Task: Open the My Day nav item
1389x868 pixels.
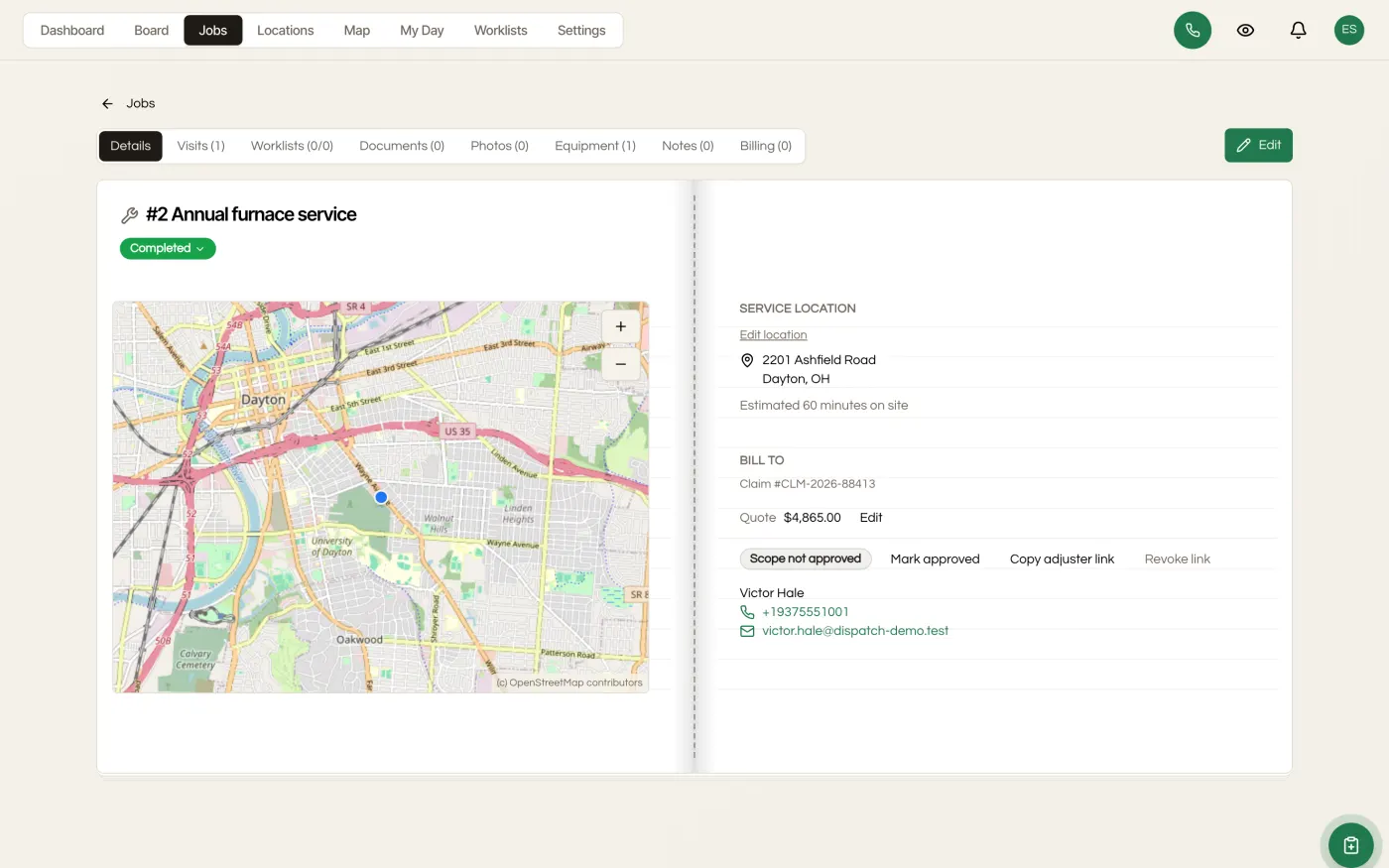Action: point(422,30)
